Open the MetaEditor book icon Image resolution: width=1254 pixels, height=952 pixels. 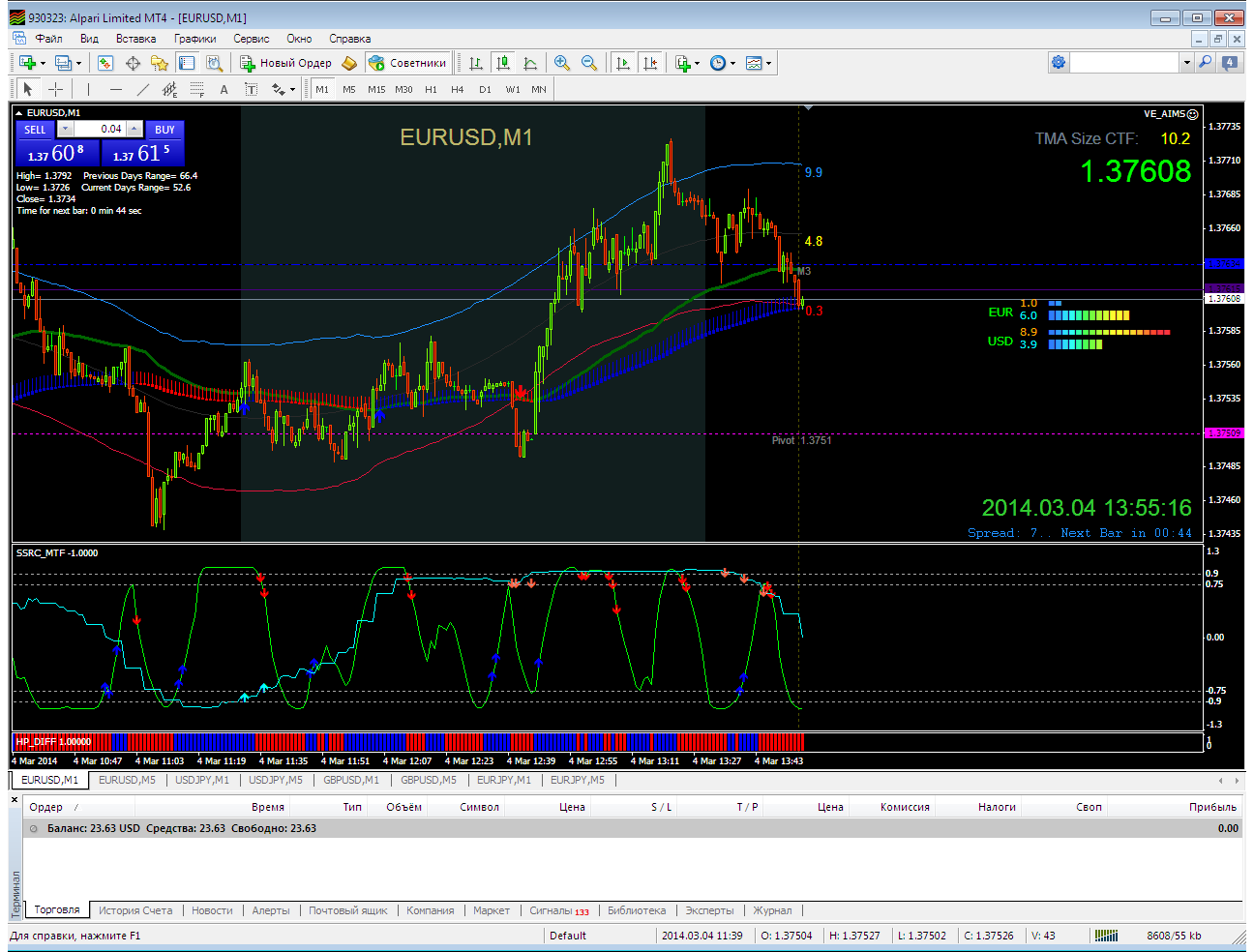(349, 63)
